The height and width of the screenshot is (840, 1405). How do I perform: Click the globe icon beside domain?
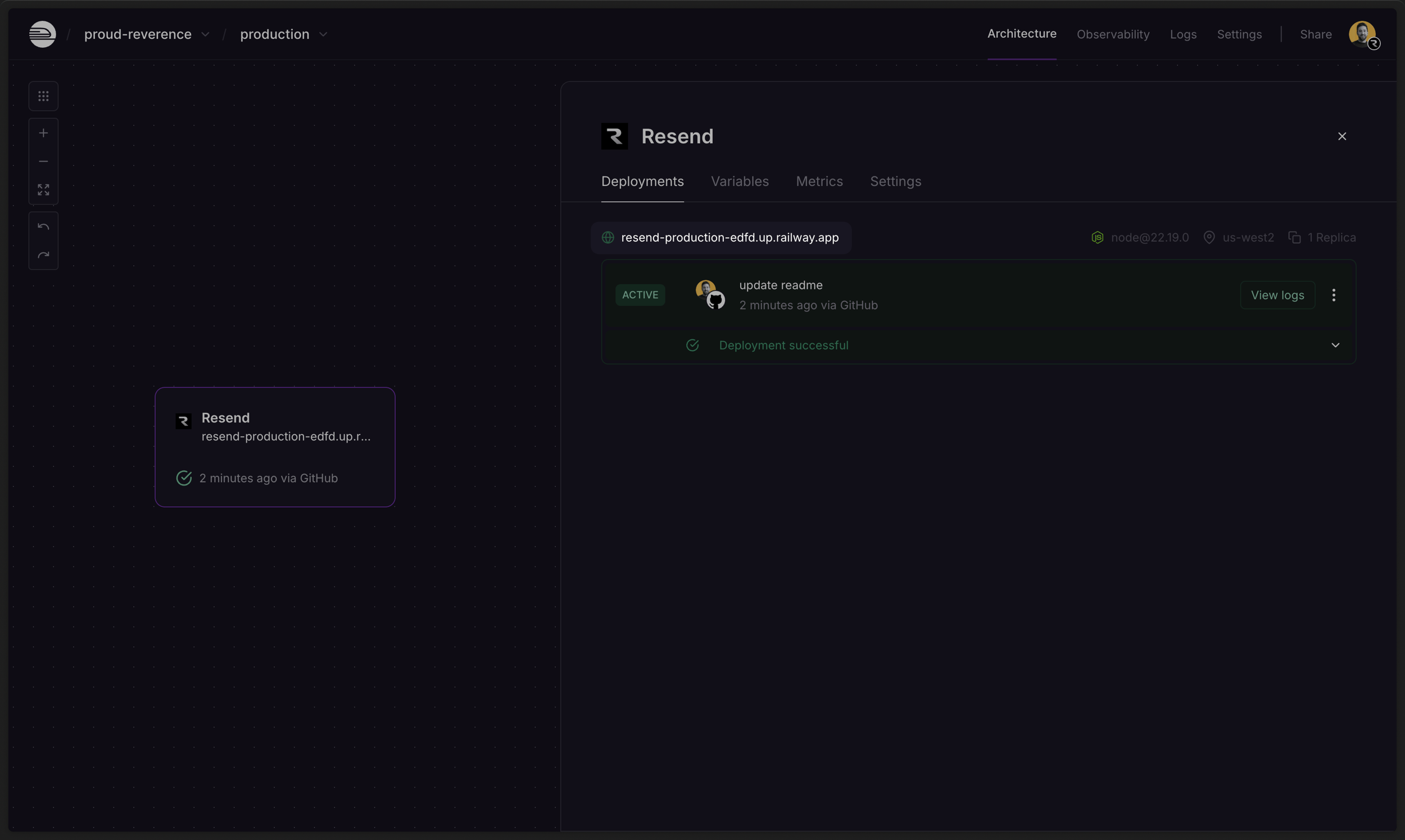(608, 238)
